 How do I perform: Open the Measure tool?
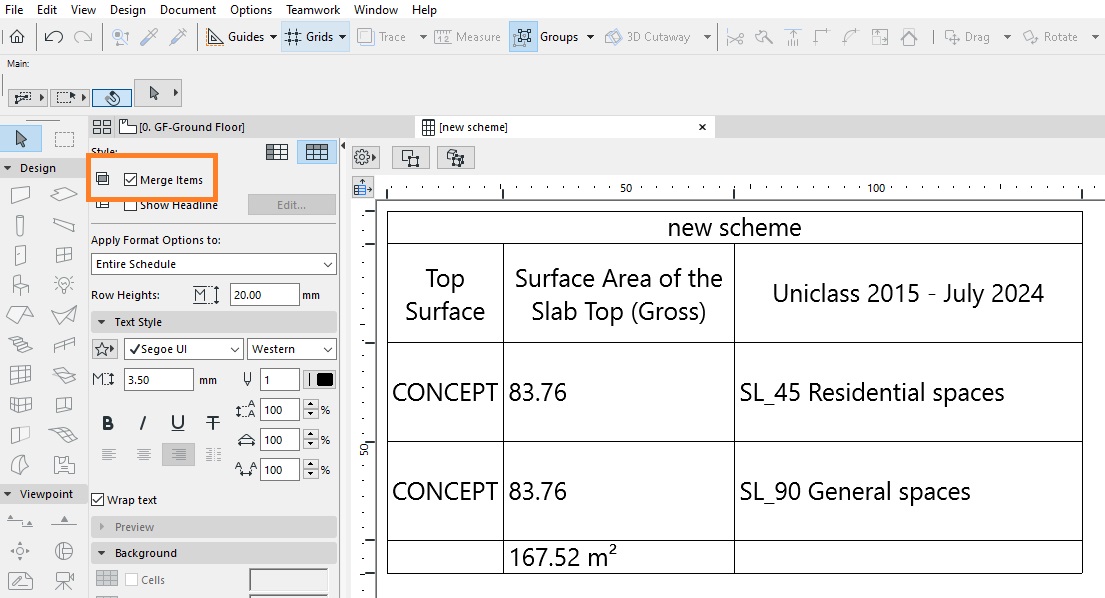pos(466,36)
